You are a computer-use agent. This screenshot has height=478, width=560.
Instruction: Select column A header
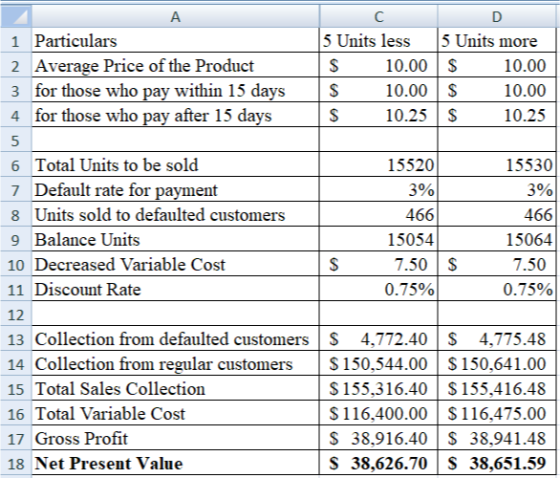tap(175, 16)
